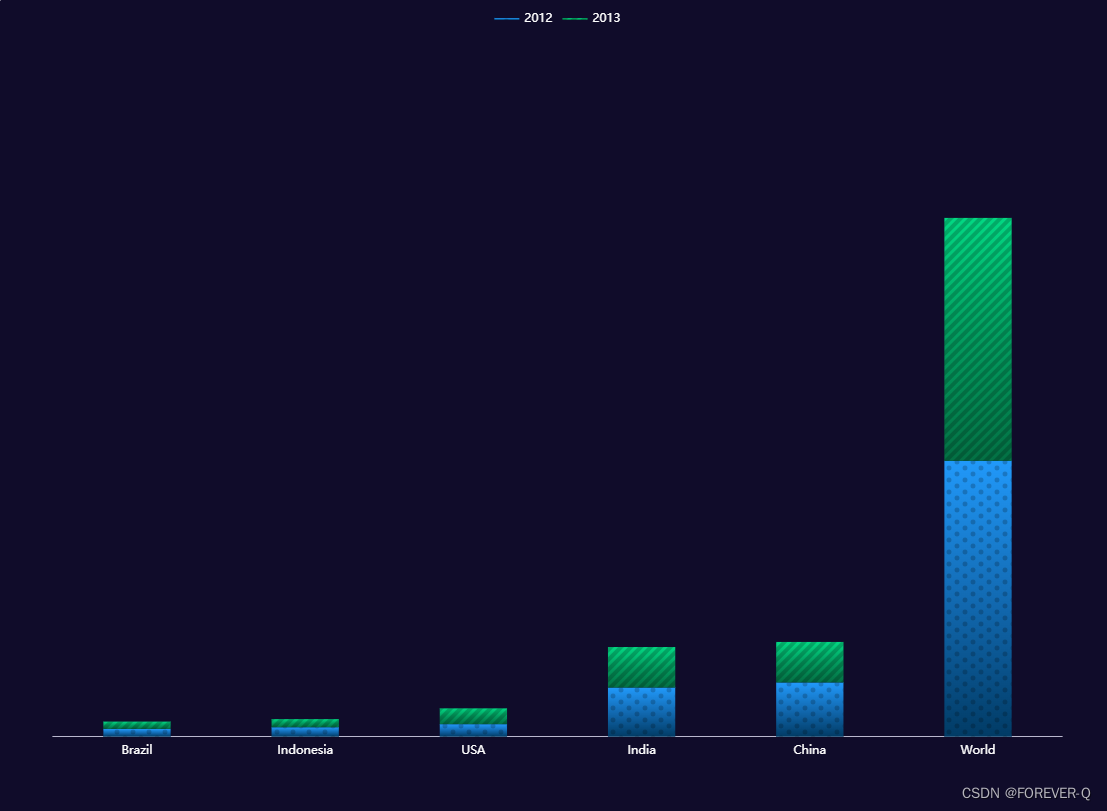The height and width of the screenshot is (811, 1107).
Task: Click the USA bar's green 2013 segment
Action: click(x=472, y=715)
